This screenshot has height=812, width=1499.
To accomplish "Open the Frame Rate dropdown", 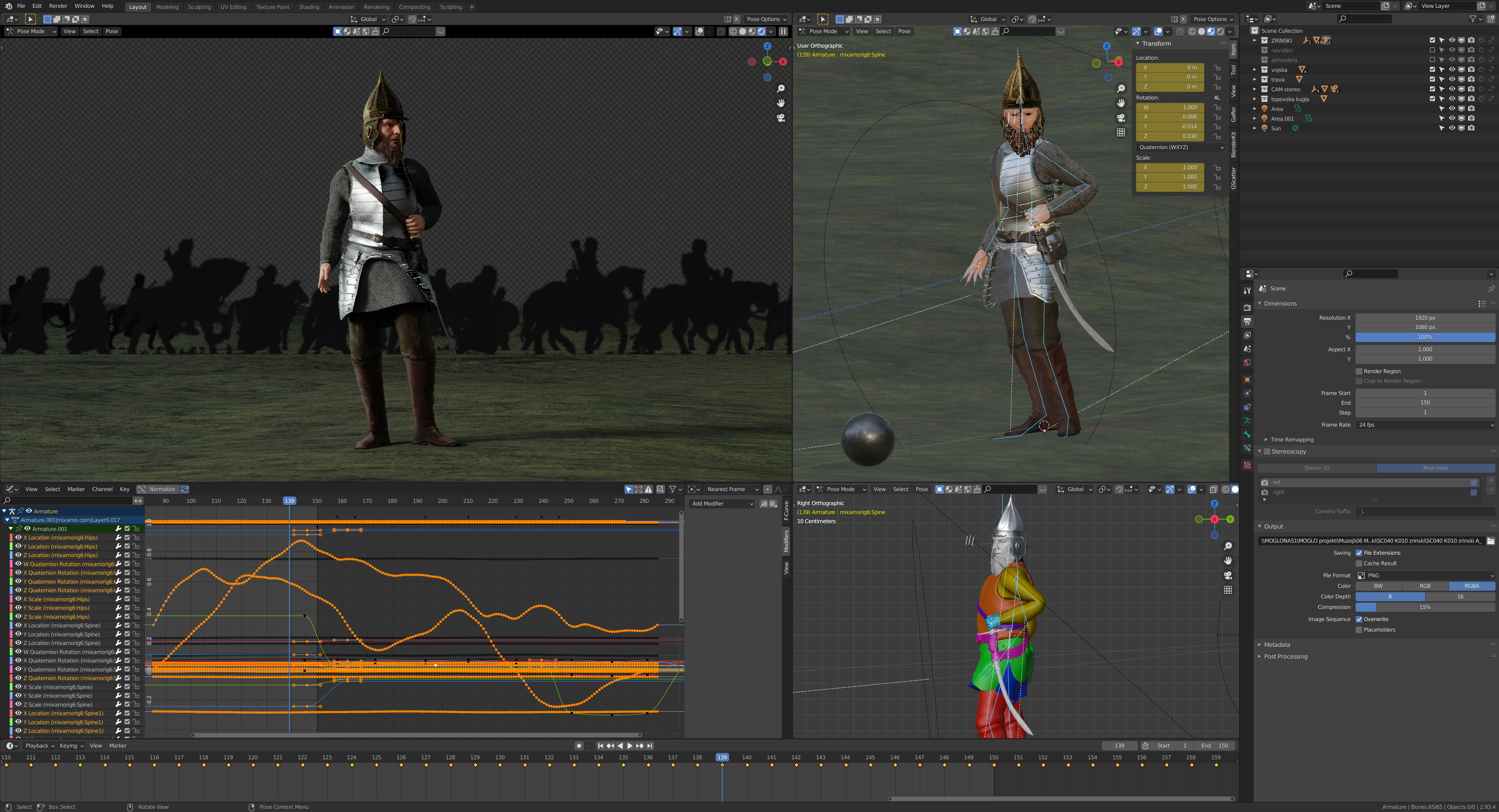I will (1425, 425).
